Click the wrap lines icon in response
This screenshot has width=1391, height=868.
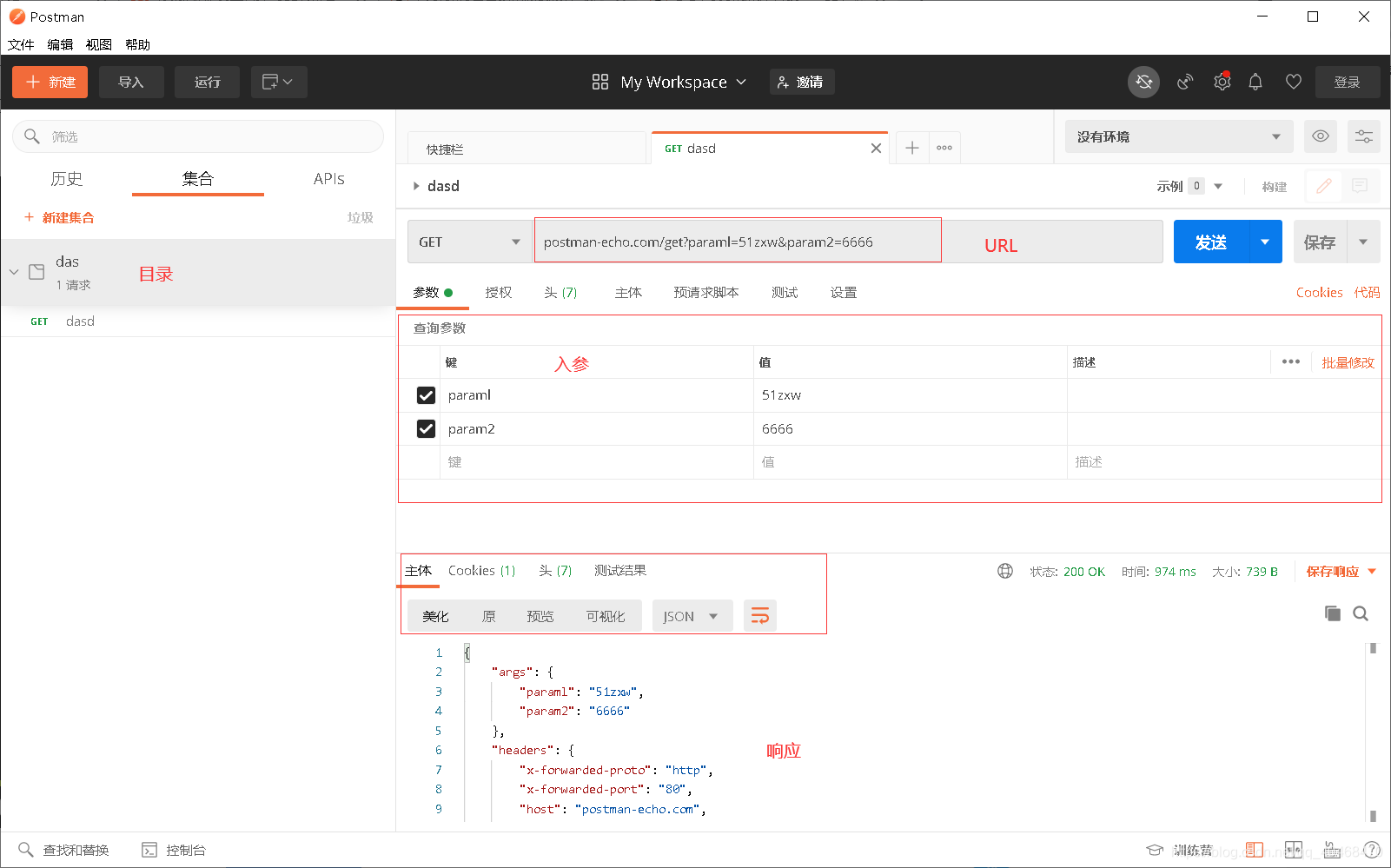760,616
